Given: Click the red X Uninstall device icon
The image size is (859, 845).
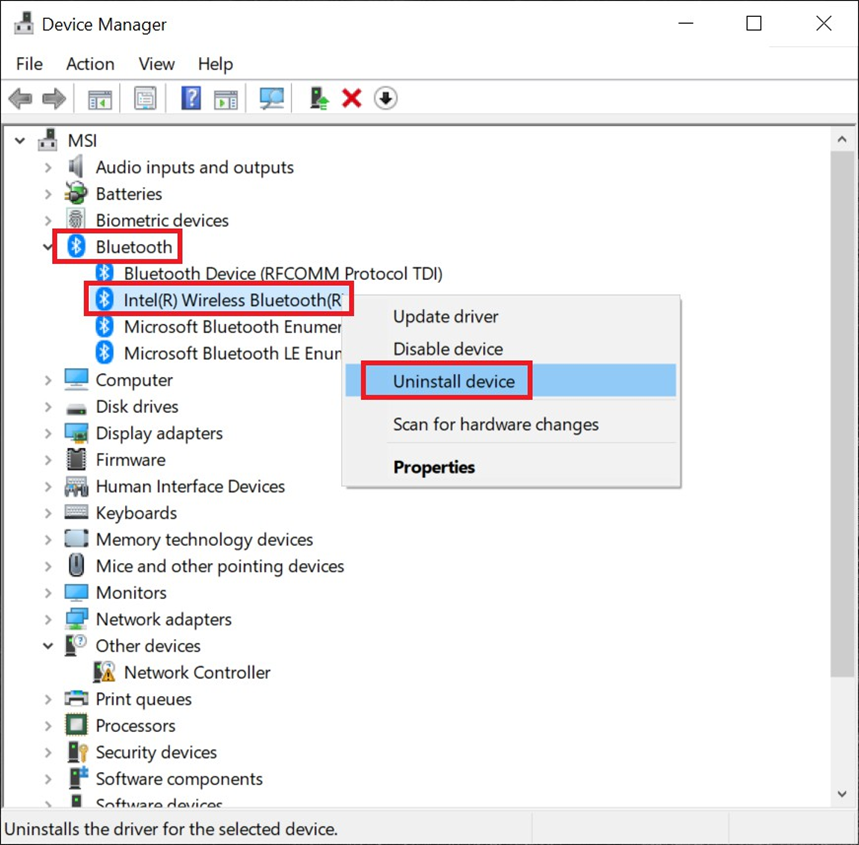Looking at the screenshot, I should [352, 99].
